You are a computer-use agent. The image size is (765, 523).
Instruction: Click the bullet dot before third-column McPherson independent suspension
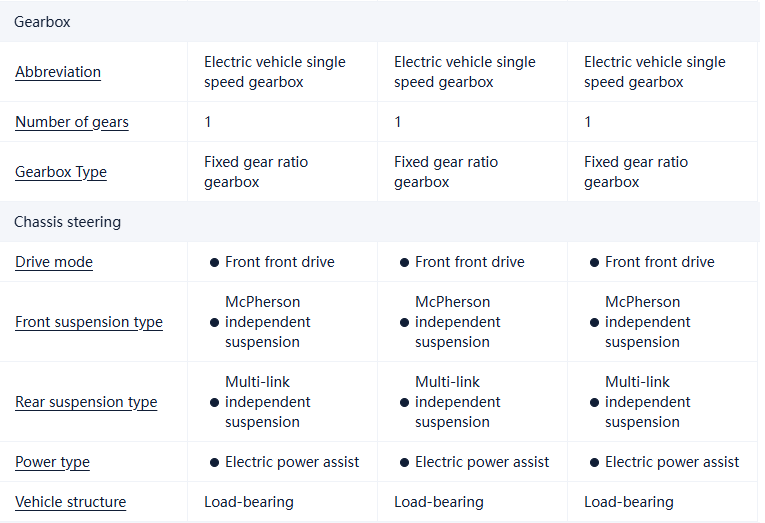(x=594, y=323)
